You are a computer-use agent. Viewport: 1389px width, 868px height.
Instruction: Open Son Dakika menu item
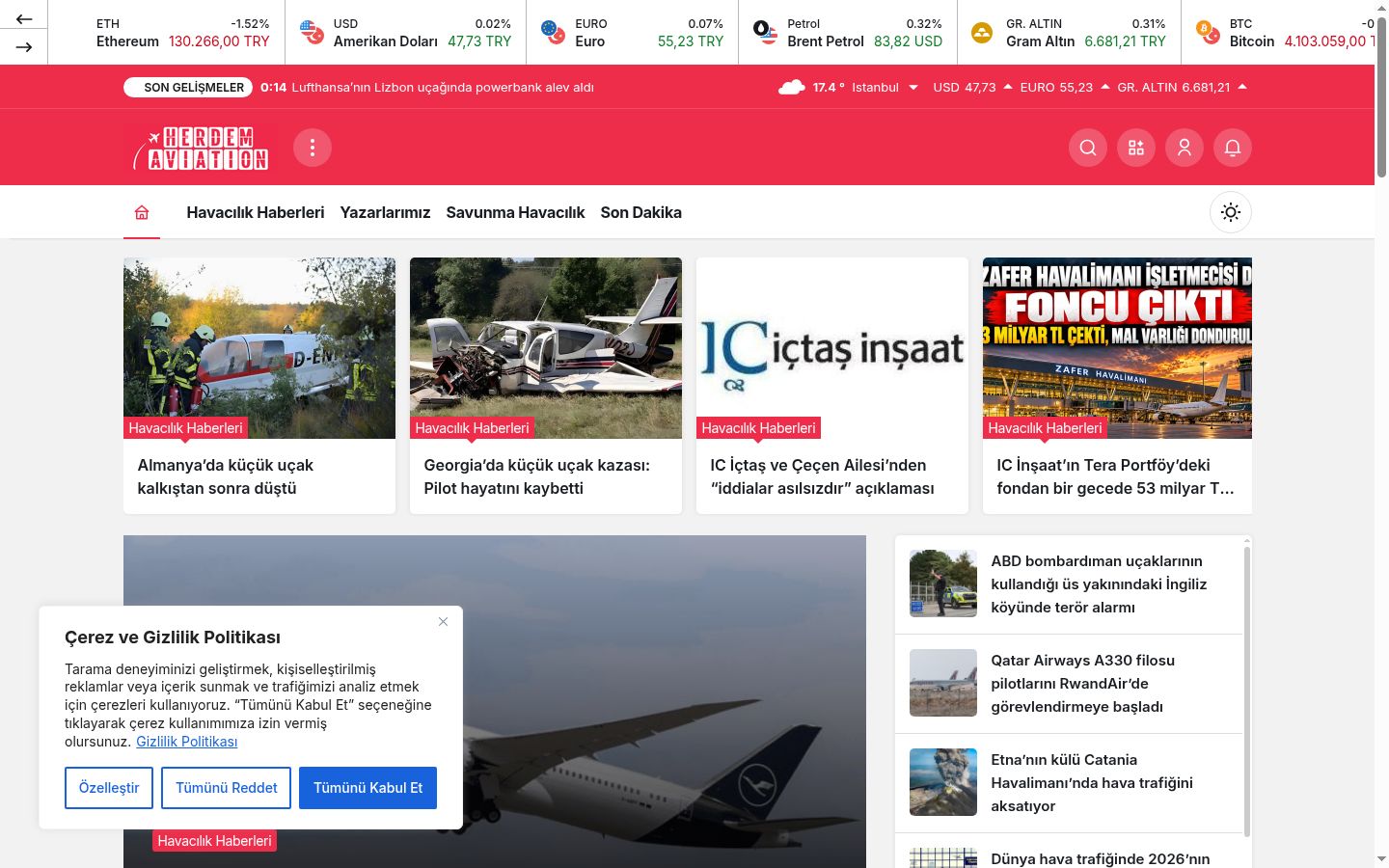pos(640,212)
